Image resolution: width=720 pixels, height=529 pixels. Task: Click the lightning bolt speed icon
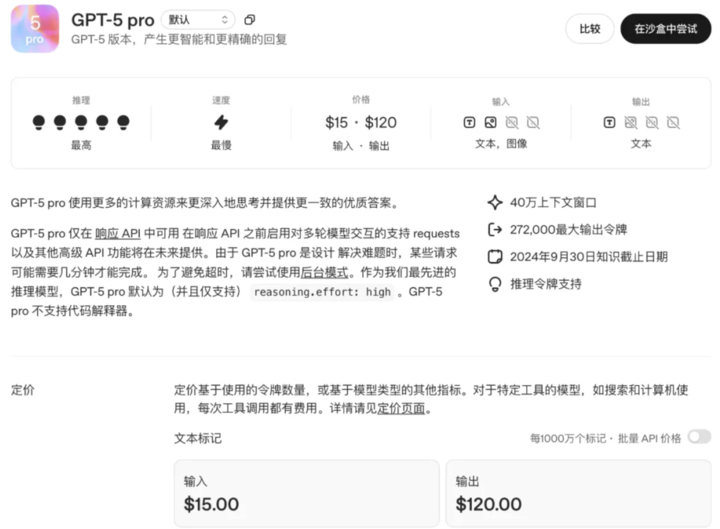pos(221,122)
